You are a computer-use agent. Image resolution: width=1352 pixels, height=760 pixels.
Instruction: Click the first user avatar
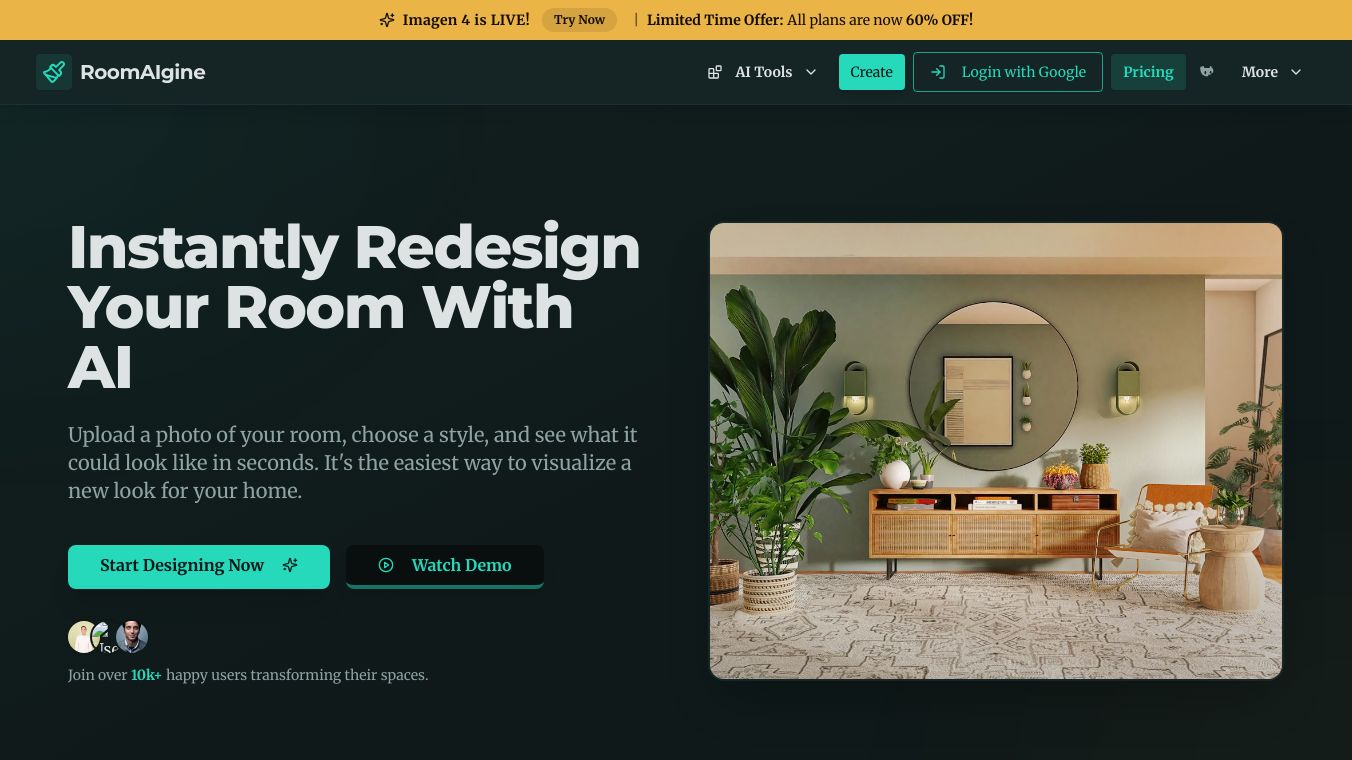[x=82, y=637]
